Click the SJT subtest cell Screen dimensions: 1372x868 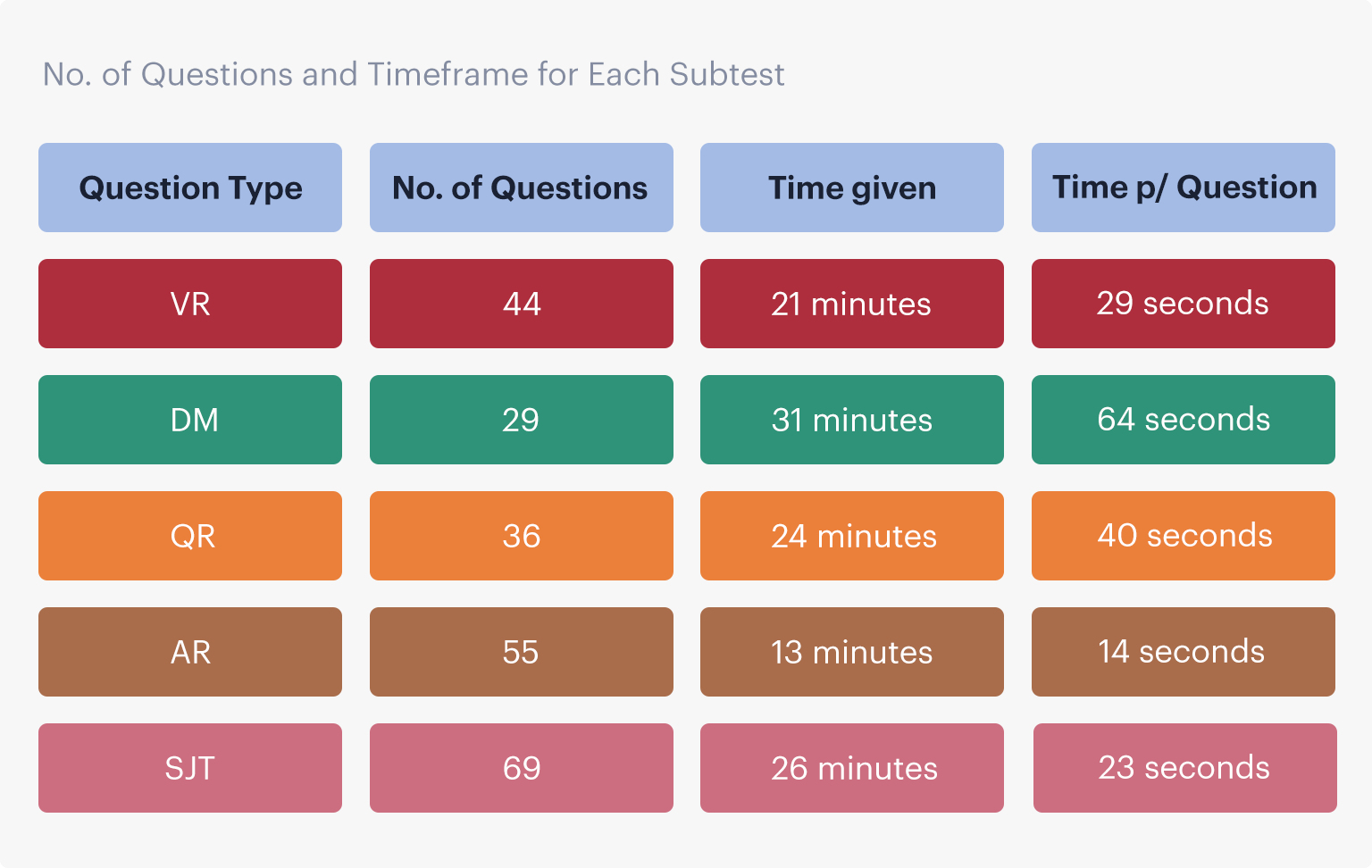click(190, 768)
